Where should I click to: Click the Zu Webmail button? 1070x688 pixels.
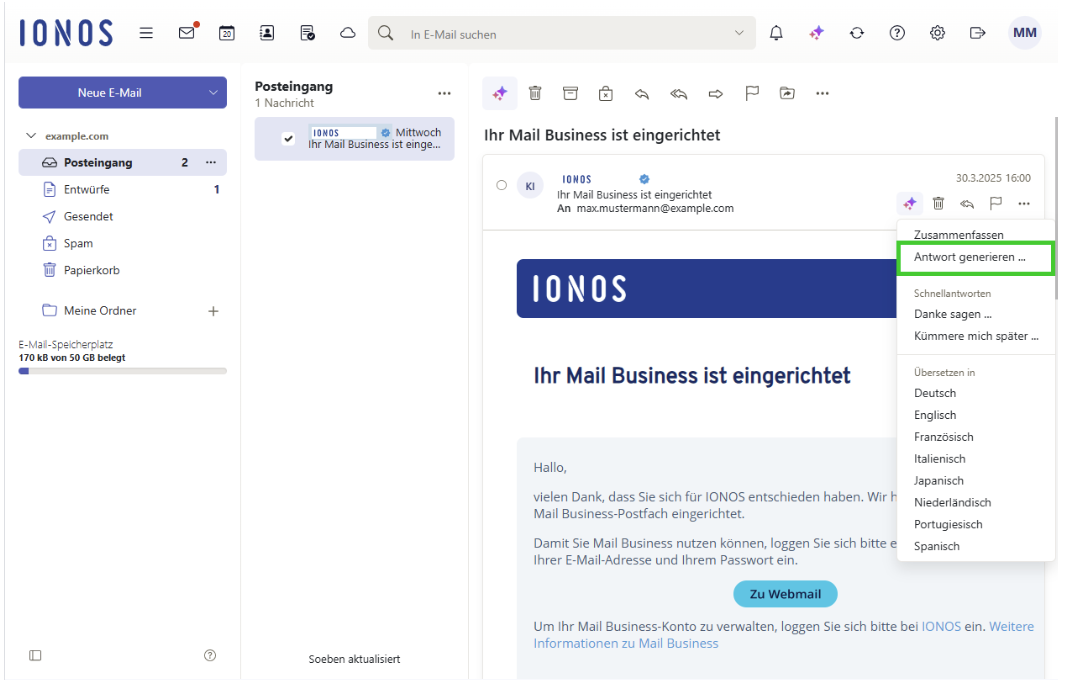pyautogui.click(x=785, y=594)
